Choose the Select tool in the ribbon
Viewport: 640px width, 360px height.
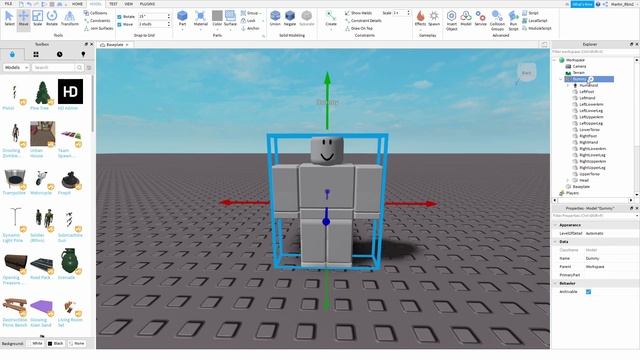coord(9,18)
